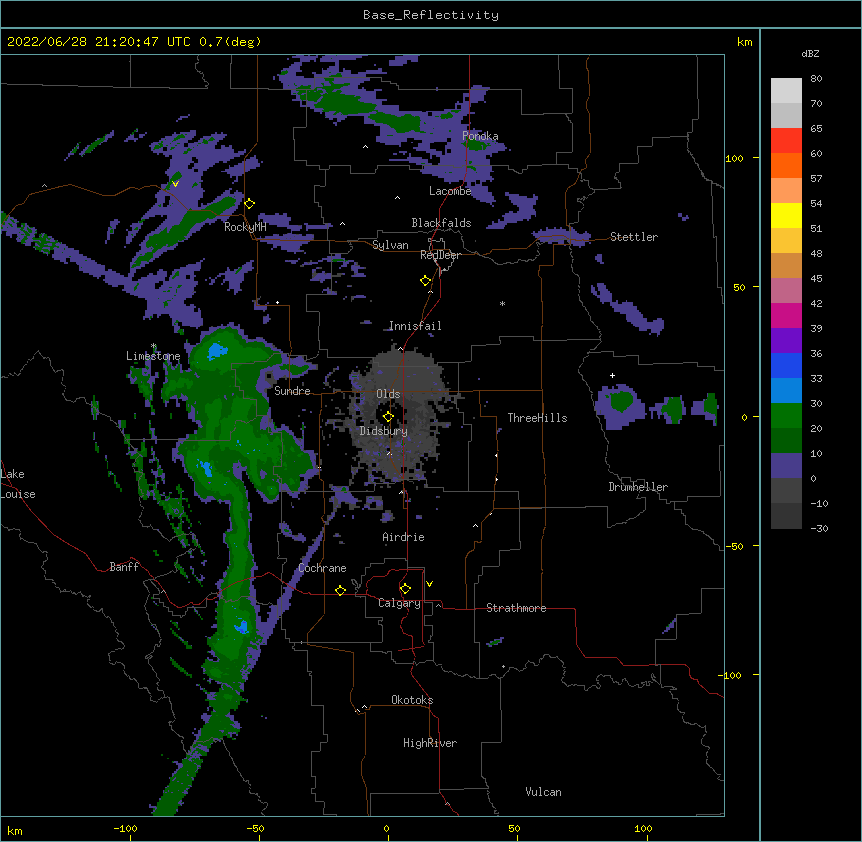The height and width of the screenshot is (842, 862).
Task: Click the Vulcan label
Action: [543, 792]
